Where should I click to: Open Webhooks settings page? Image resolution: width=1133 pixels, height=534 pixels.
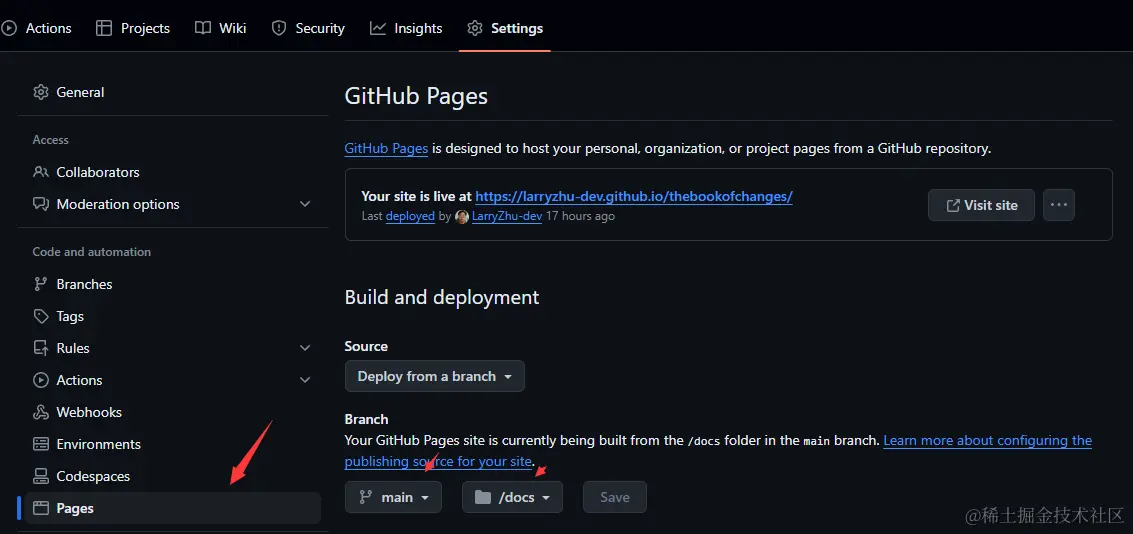tap(173, 412)
